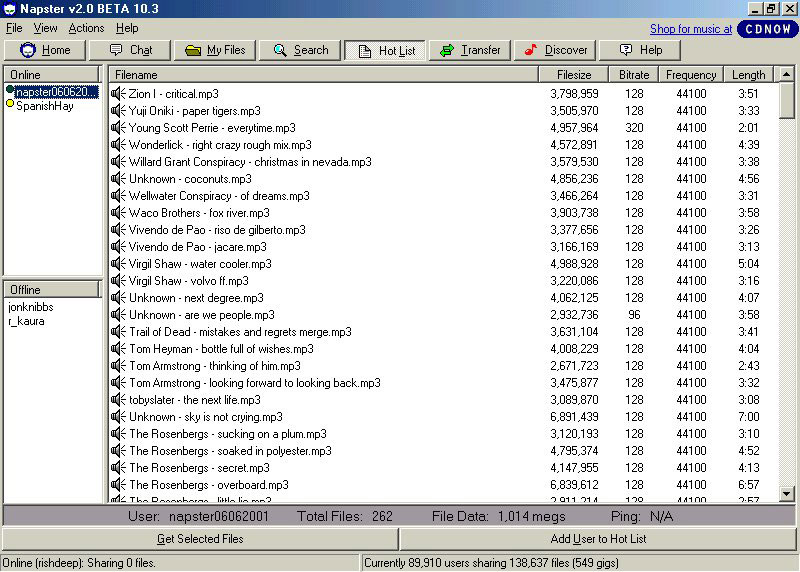Click the speaker icon beside Young Scott Perrie - everytime.mp3
Viewport: 800px width, 572px height.
[118, 128]
